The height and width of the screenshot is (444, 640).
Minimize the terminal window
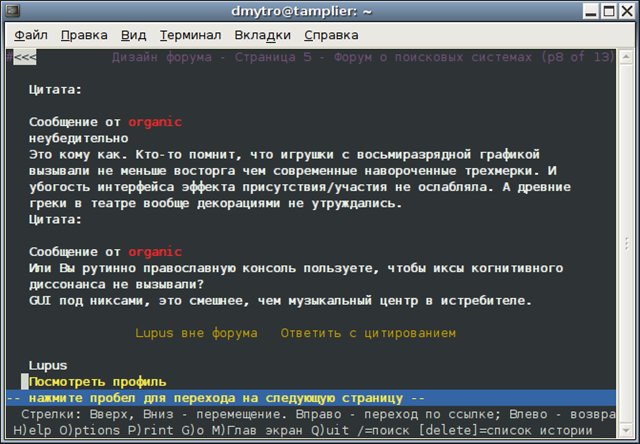[590, 11]
